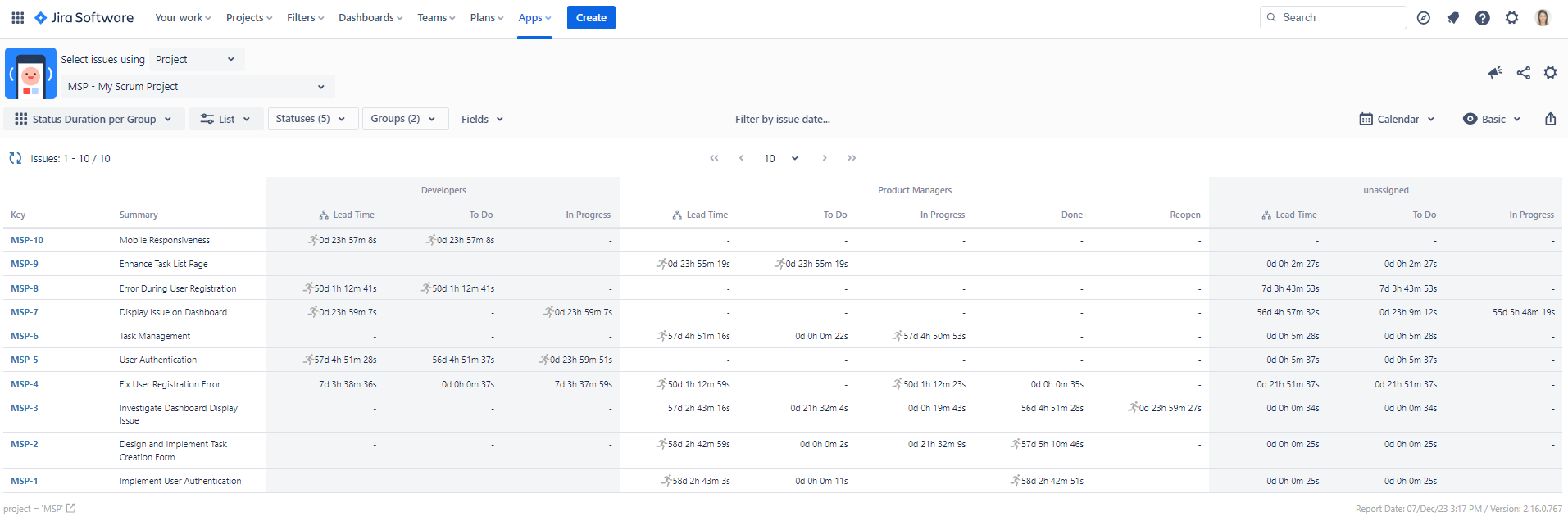Refresh the issues list
This screenshot has width=1568, height=521.
(x=15, y=158)
